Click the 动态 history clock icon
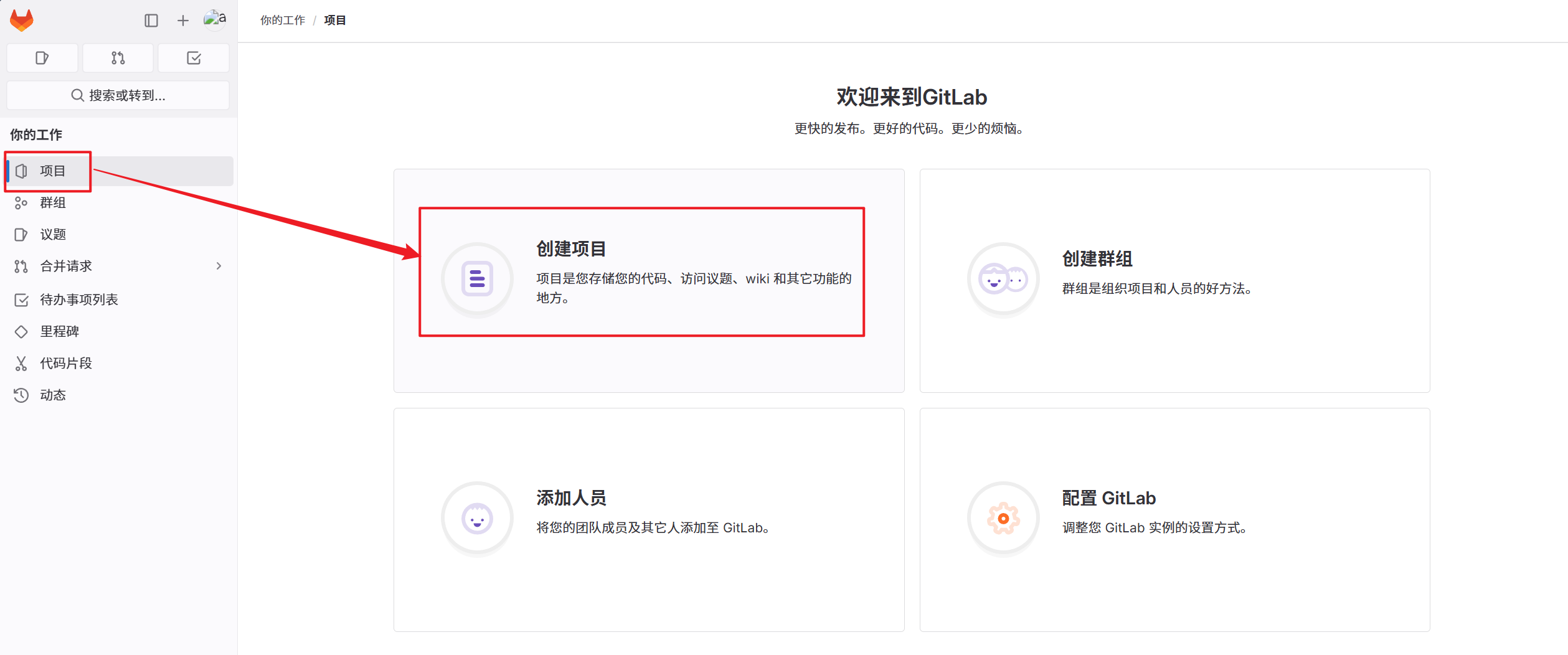Viewport: 1568px width, 655px height. (x=21, y=395)
